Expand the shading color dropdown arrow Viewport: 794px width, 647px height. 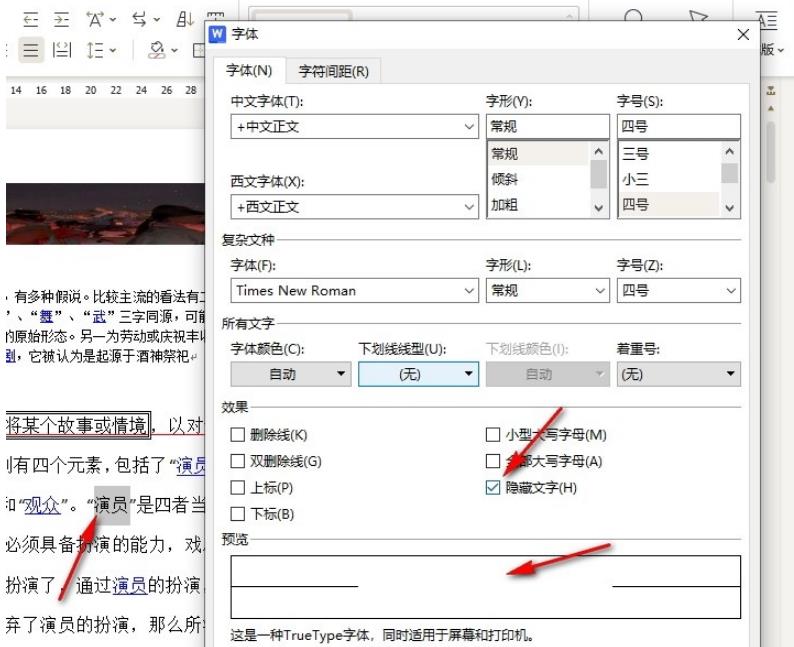174,50
